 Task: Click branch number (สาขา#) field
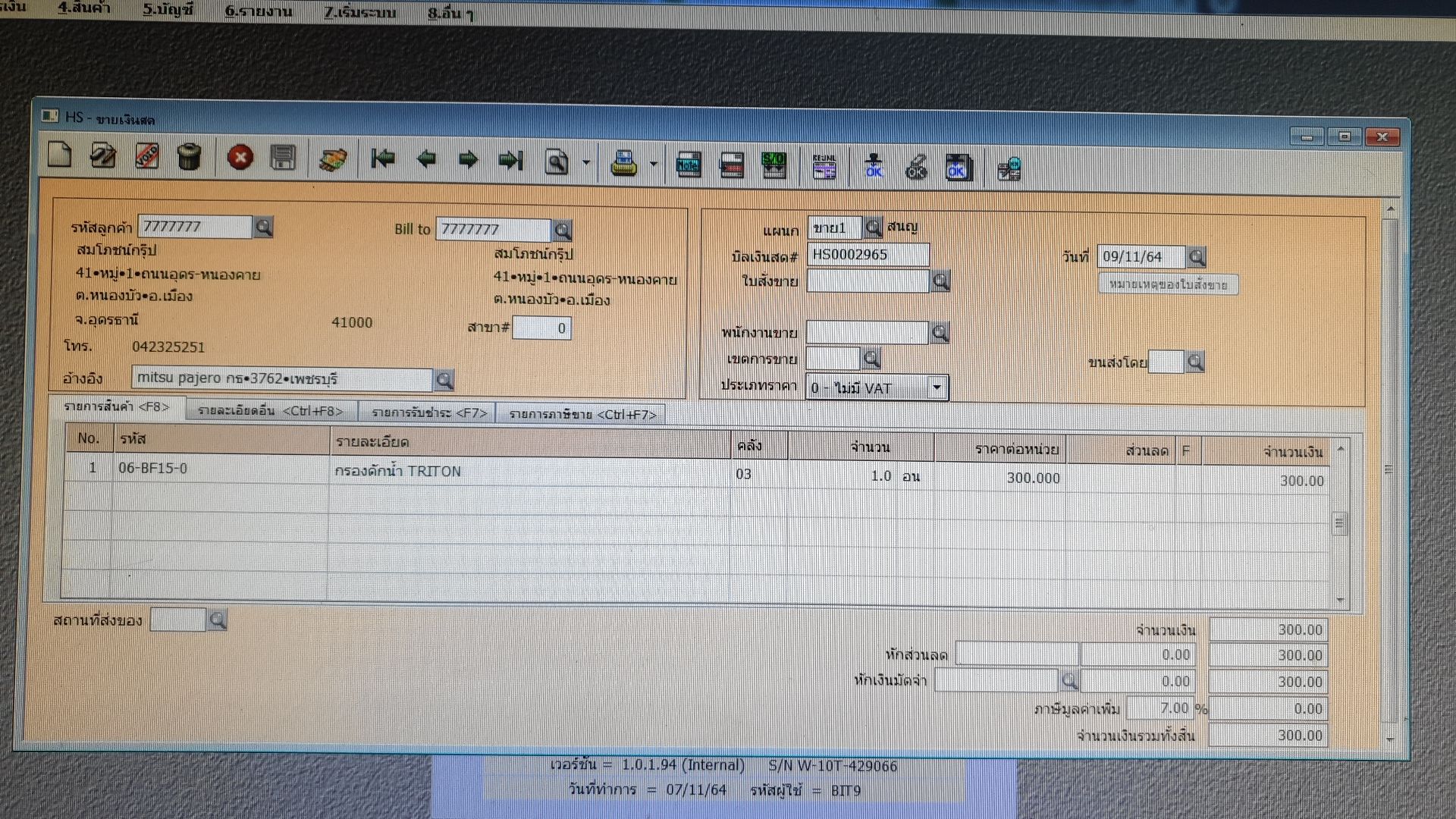click(541, 328)
